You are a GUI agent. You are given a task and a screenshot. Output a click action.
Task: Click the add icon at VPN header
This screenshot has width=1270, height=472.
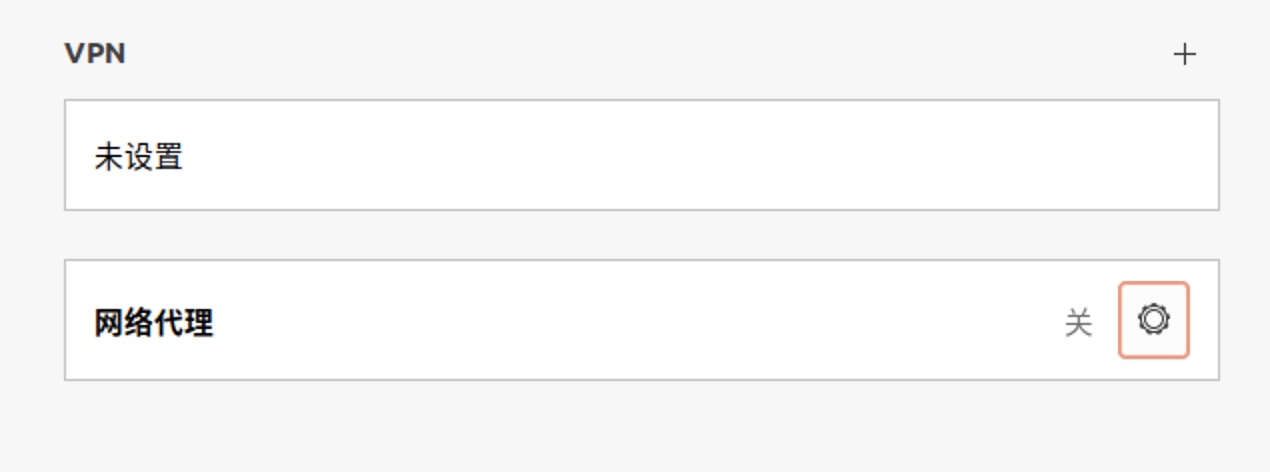click(x=1184, y=54)
